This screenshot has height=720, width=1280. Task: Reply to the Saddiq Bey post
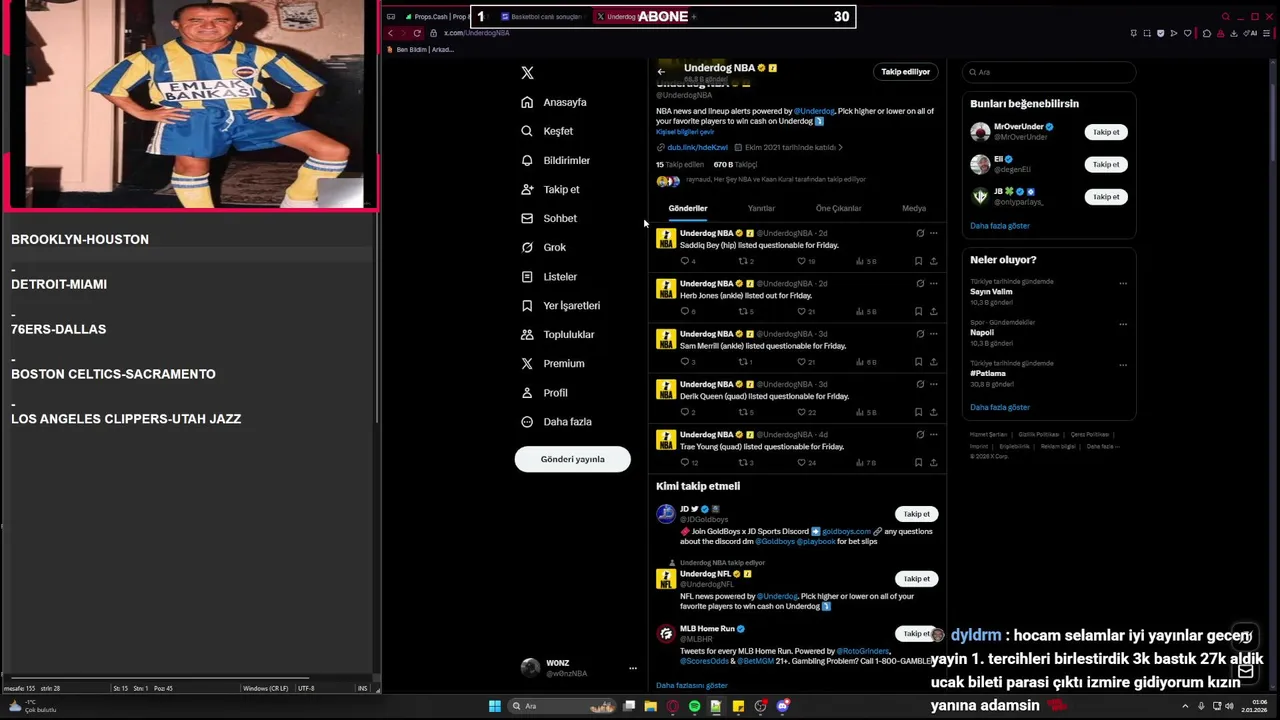[685, 261]
